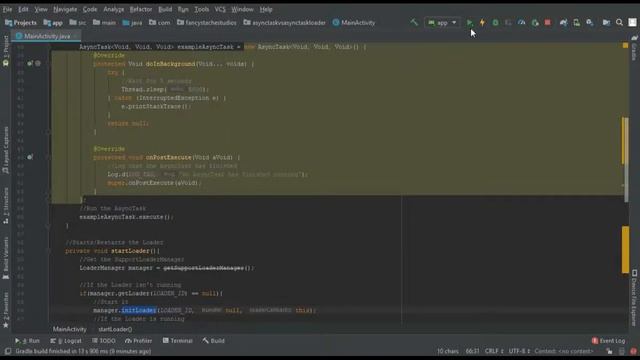Open the File menu

coord(7,9)
